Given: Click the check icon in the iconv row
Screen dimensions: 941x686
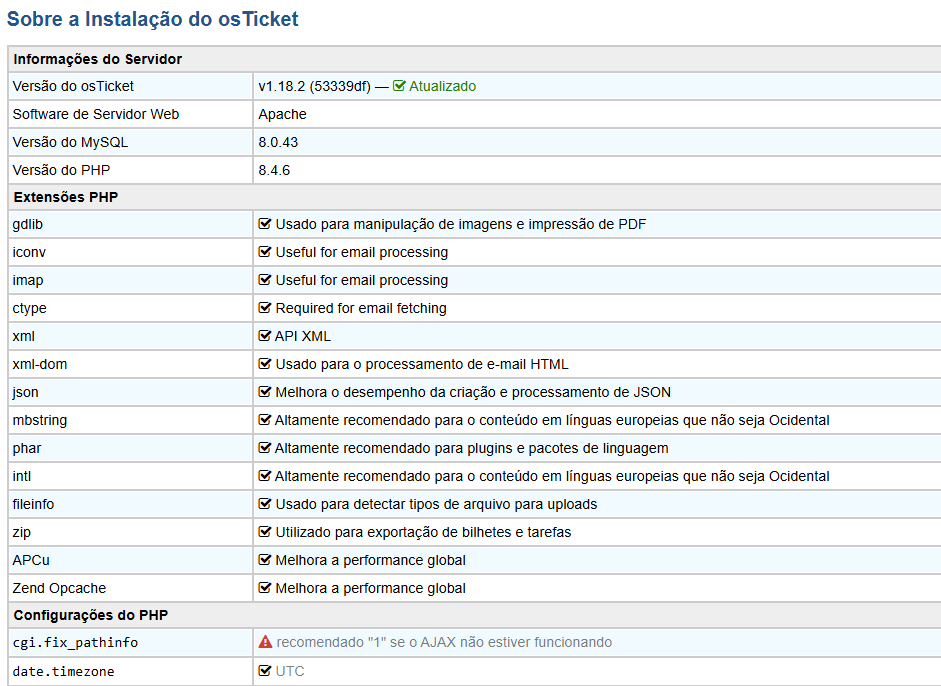Looking at the screenshot, I should tap(265, 252).
